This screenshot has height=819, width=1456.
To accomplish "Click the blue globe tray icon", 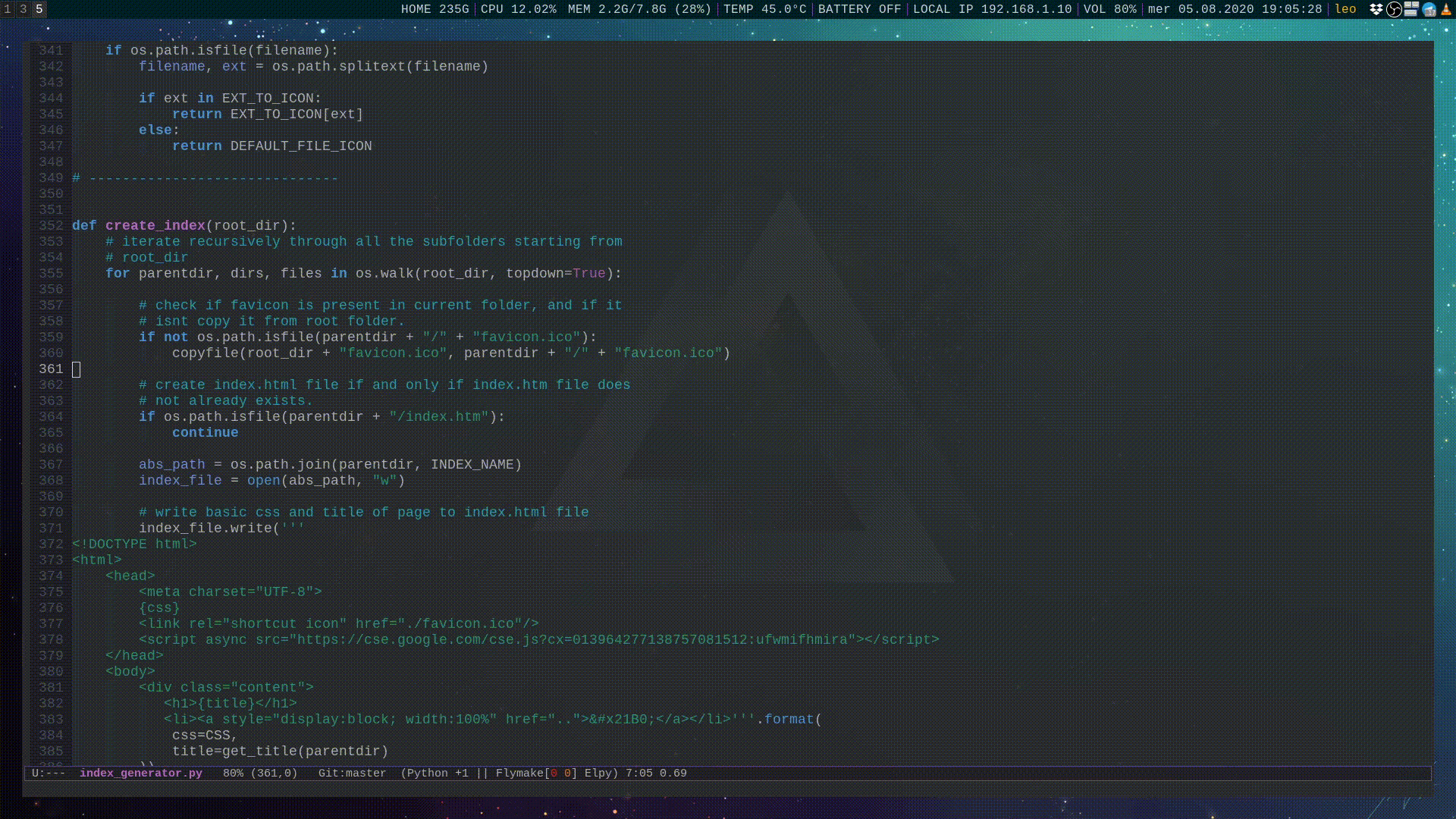I will 1429,9.
